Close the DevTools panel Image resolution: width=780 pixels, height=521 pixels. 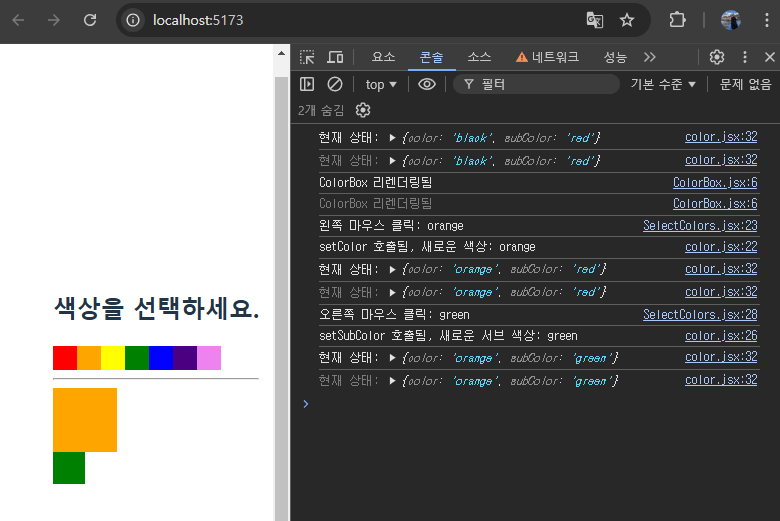pyautogui.click(x=770, y=57)
